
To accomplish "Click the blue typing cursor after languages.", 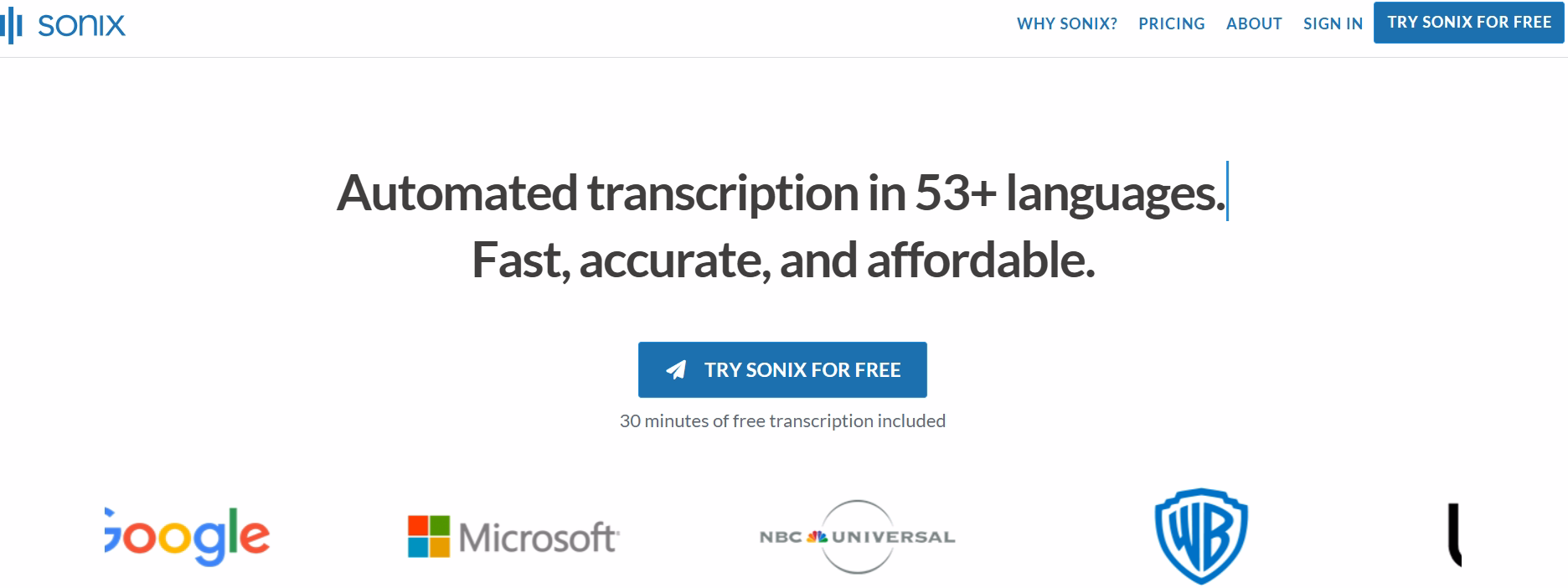I will [x=1227, y=191].
